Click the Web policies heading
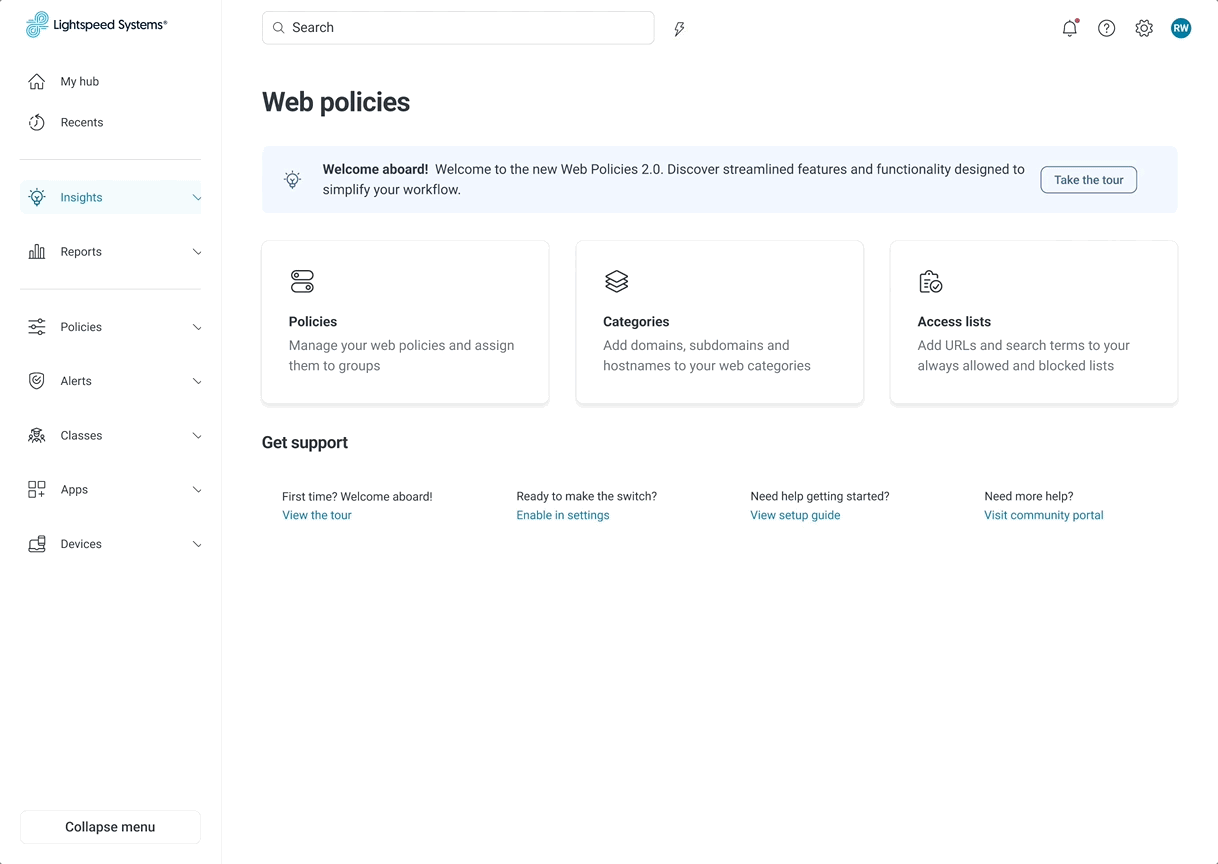 (x=336, y=102)
